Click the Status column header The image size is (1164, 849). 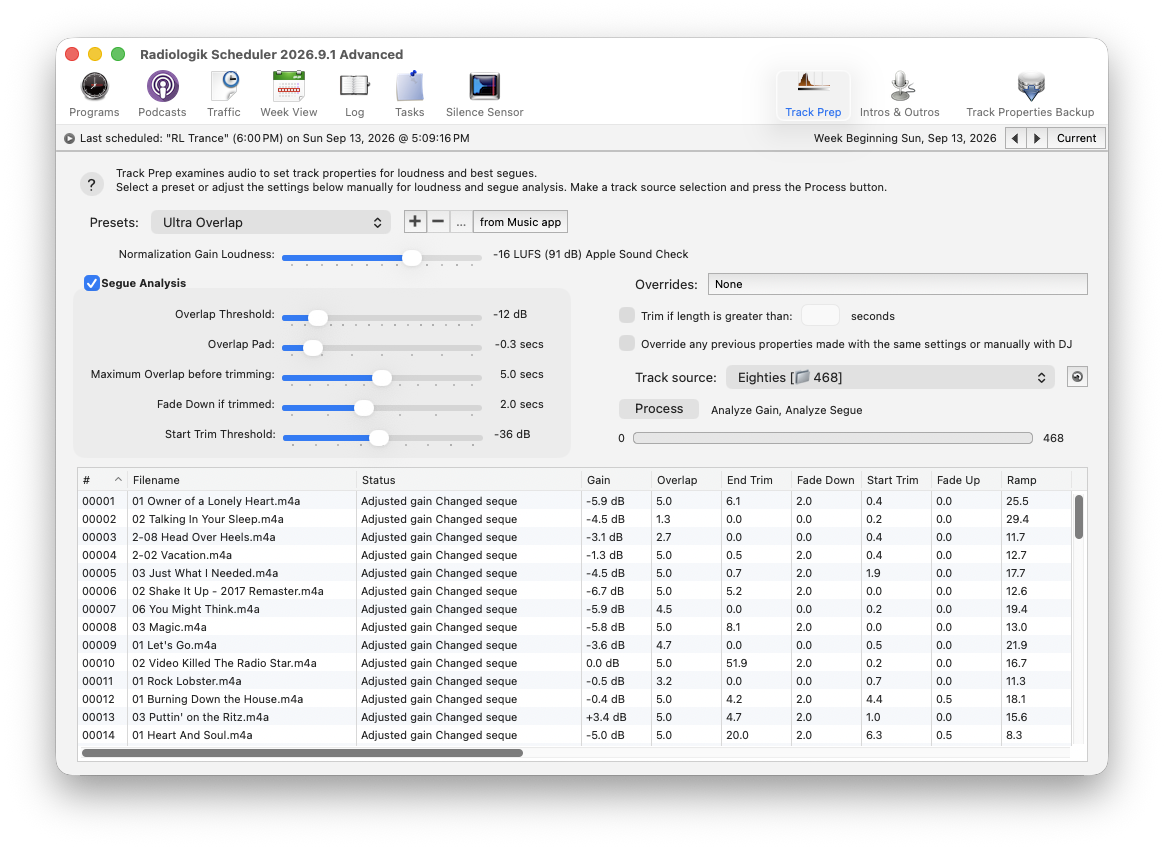(x=469, y=480)
